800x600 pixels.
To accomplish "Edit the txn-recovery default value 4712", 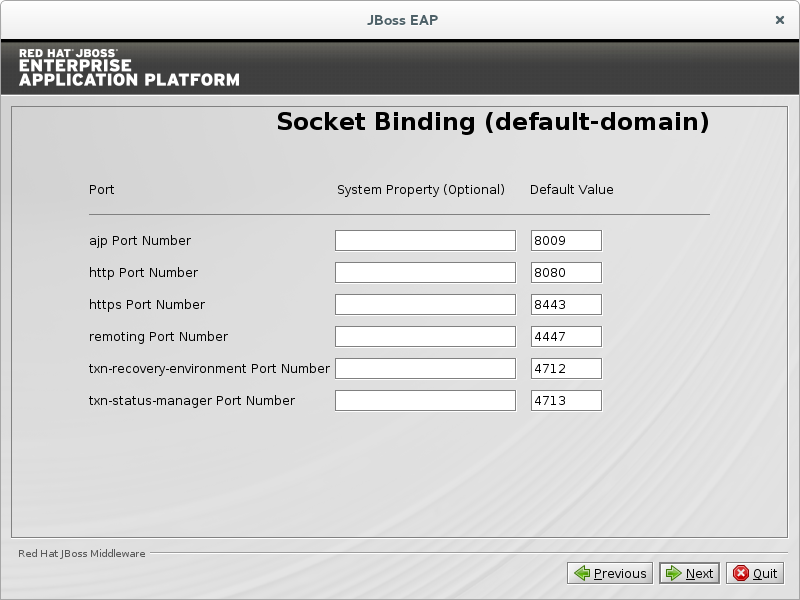I will pyautogui.click(x=565, y=368).
